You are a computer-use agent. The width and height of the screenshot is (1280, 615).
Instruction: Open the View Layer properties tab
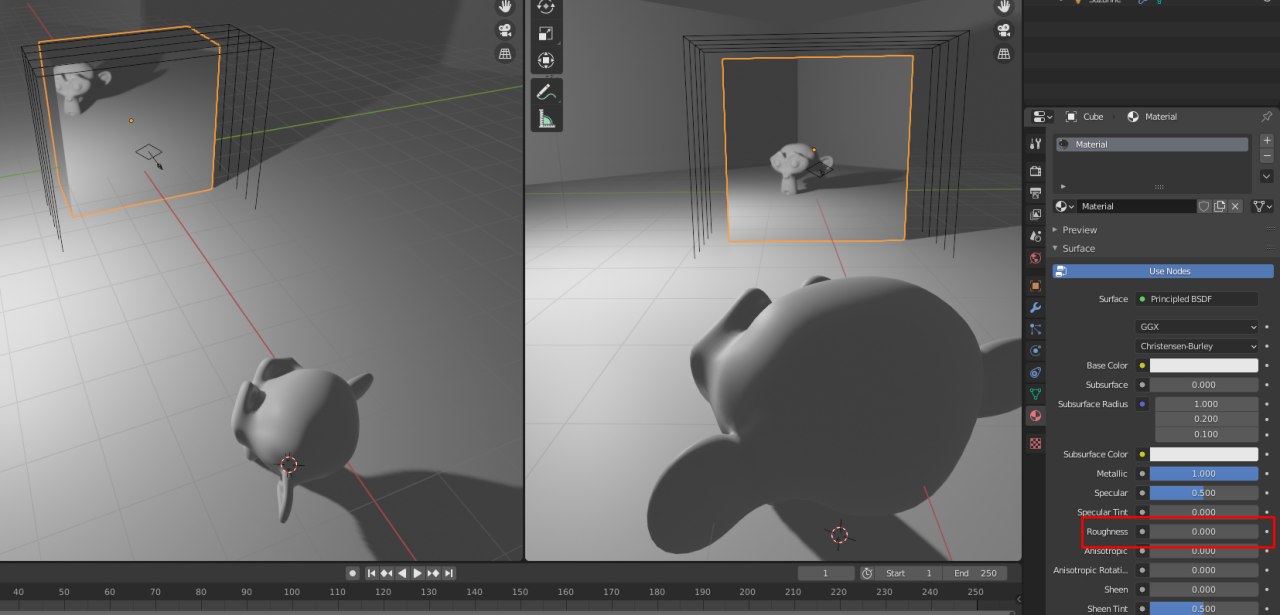click(1035, 214)
